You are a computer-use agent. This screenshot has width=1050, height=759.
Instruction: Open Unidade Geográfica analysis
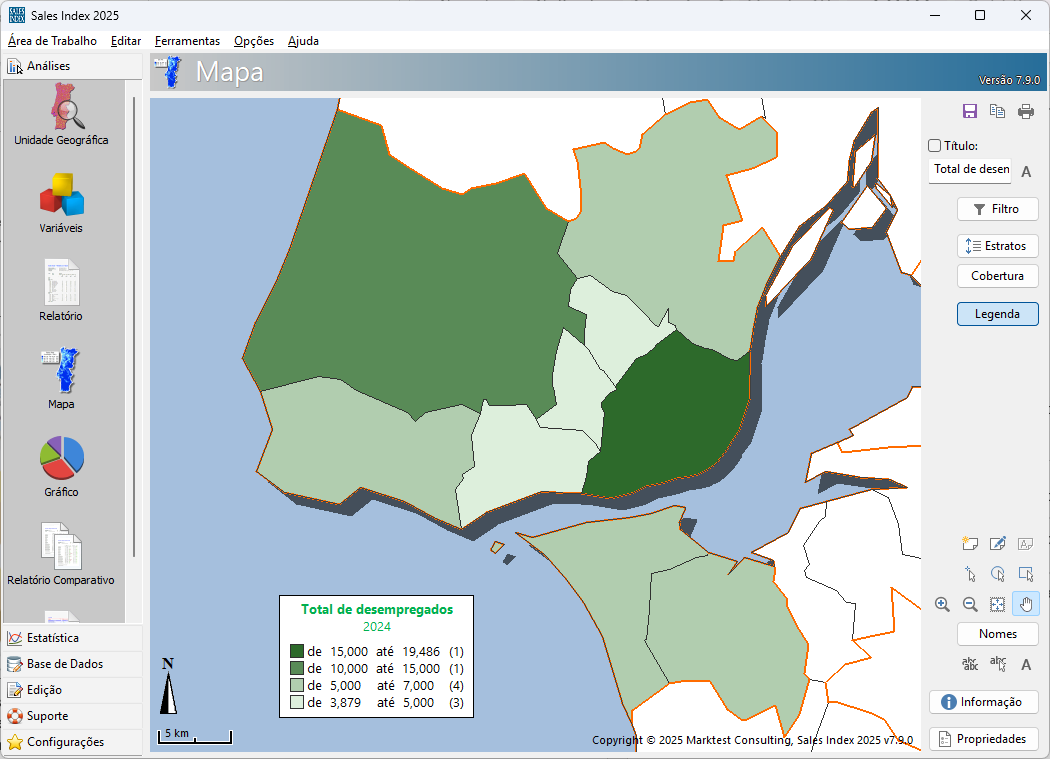coord(62,116)
